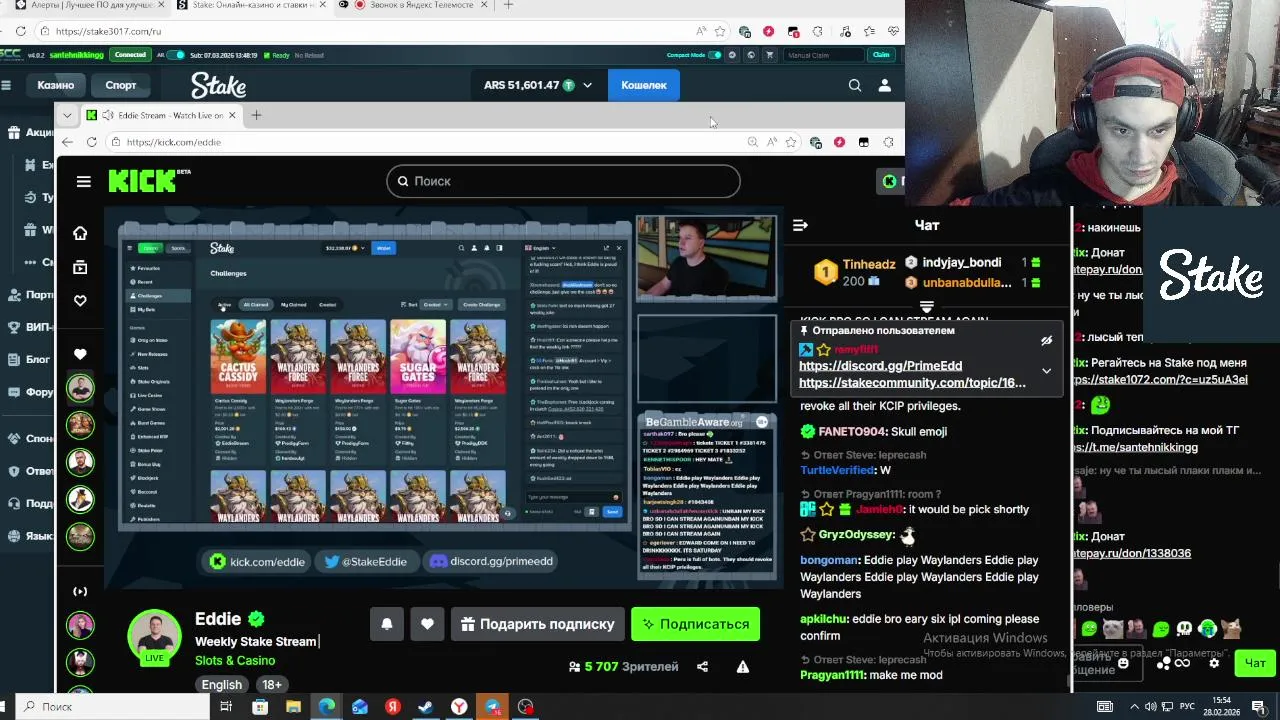Click the 18+ tag under stream title
The height and width of the screenshot is (720, 1280).
pyautogui.click(x=271, y=685)
